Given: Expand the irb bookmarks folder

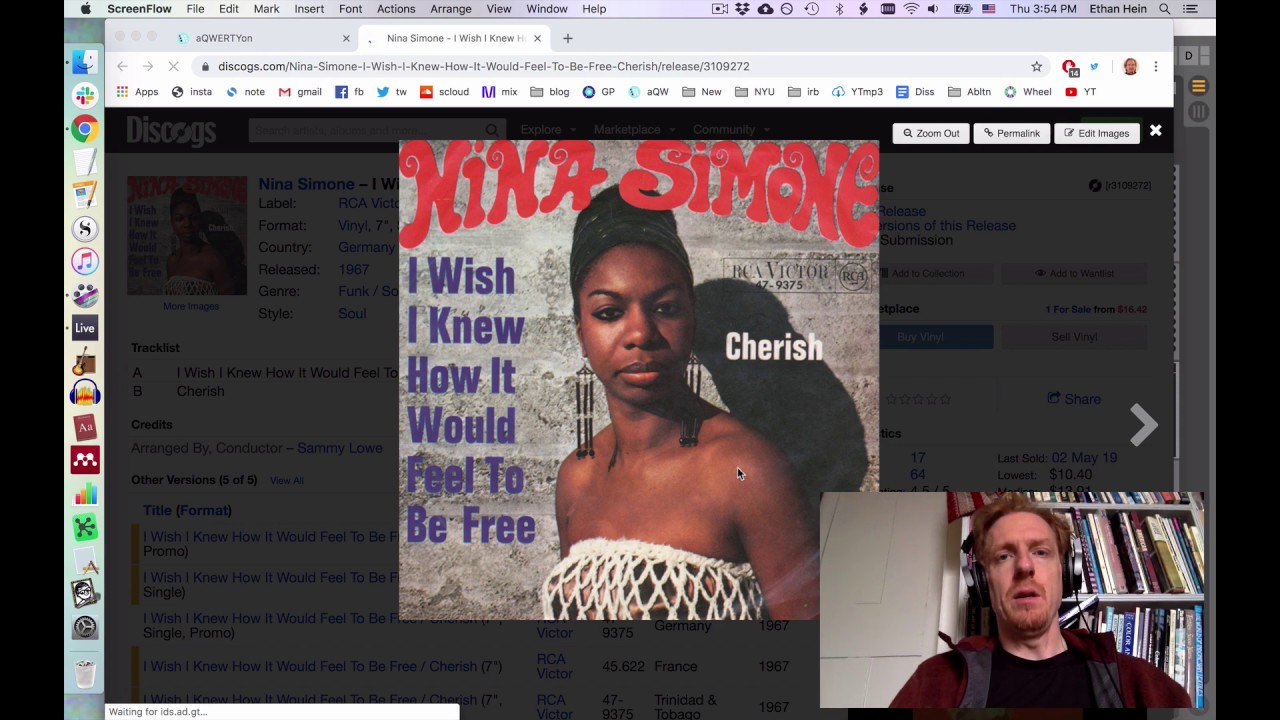Looking at the screenshot, I should point(803,91).
